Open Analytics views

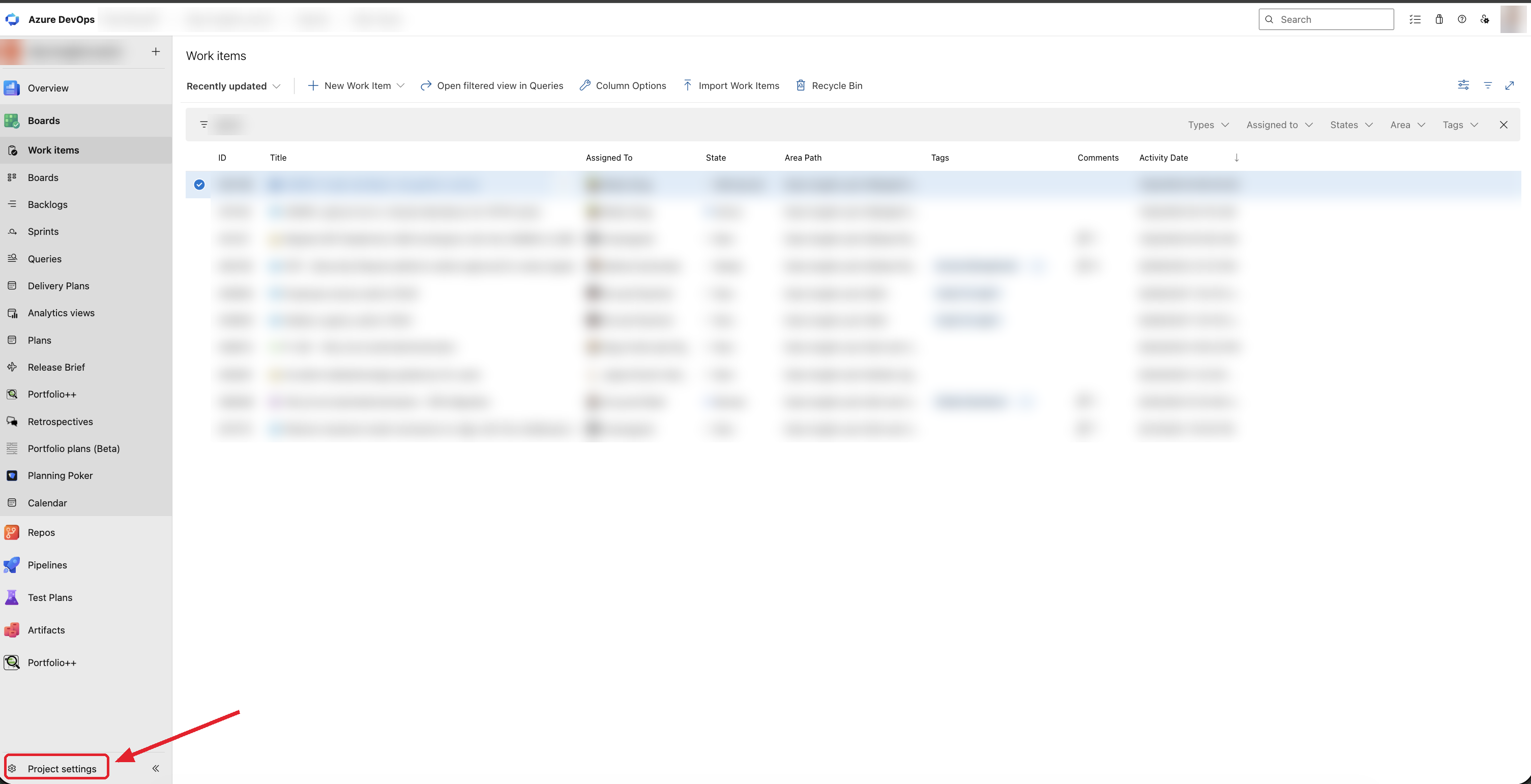pos(85,313)
